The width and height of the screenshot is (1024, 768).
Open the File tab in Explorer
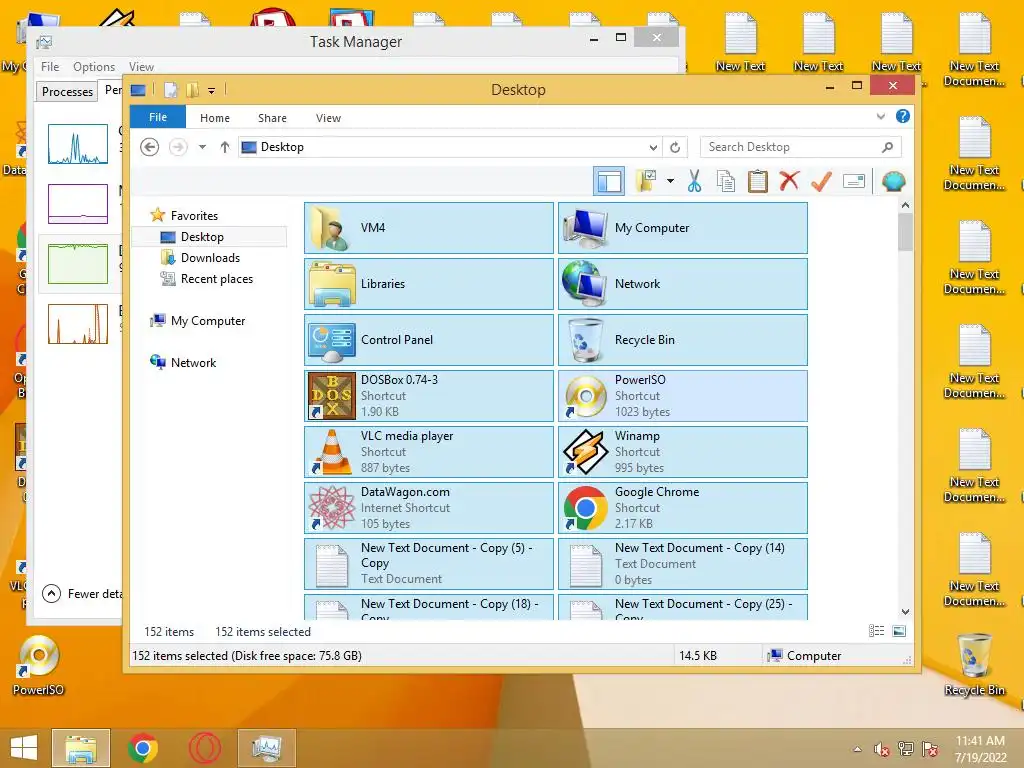[x=158, y=117]
